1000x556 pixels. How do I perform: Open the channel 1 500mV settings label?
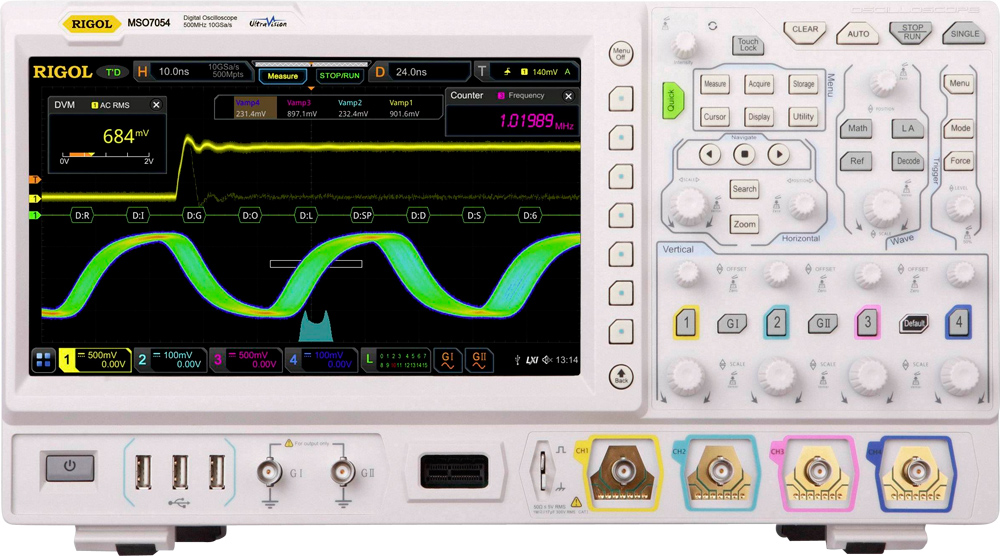click(x=94, y=360)
